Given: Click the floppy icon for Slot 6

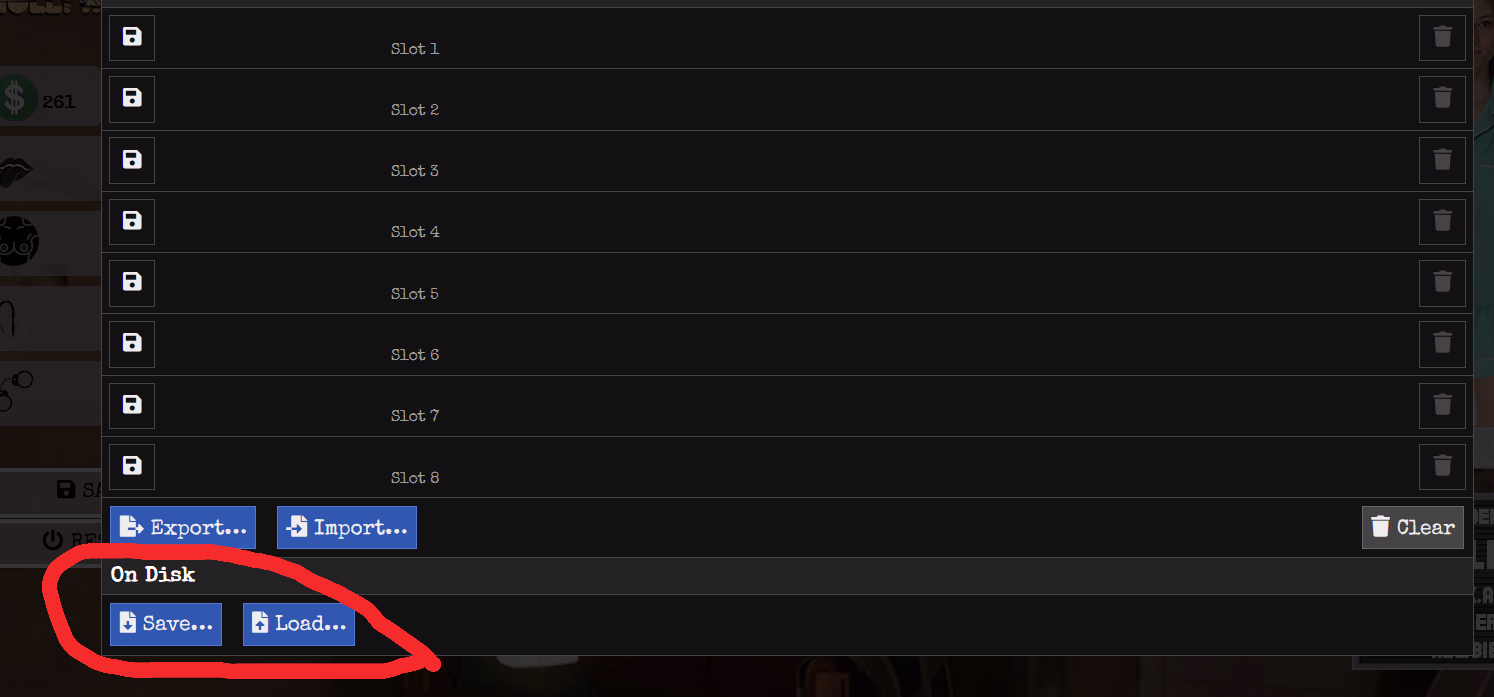Looking at the screenshot, I should [x=132, y=344].
